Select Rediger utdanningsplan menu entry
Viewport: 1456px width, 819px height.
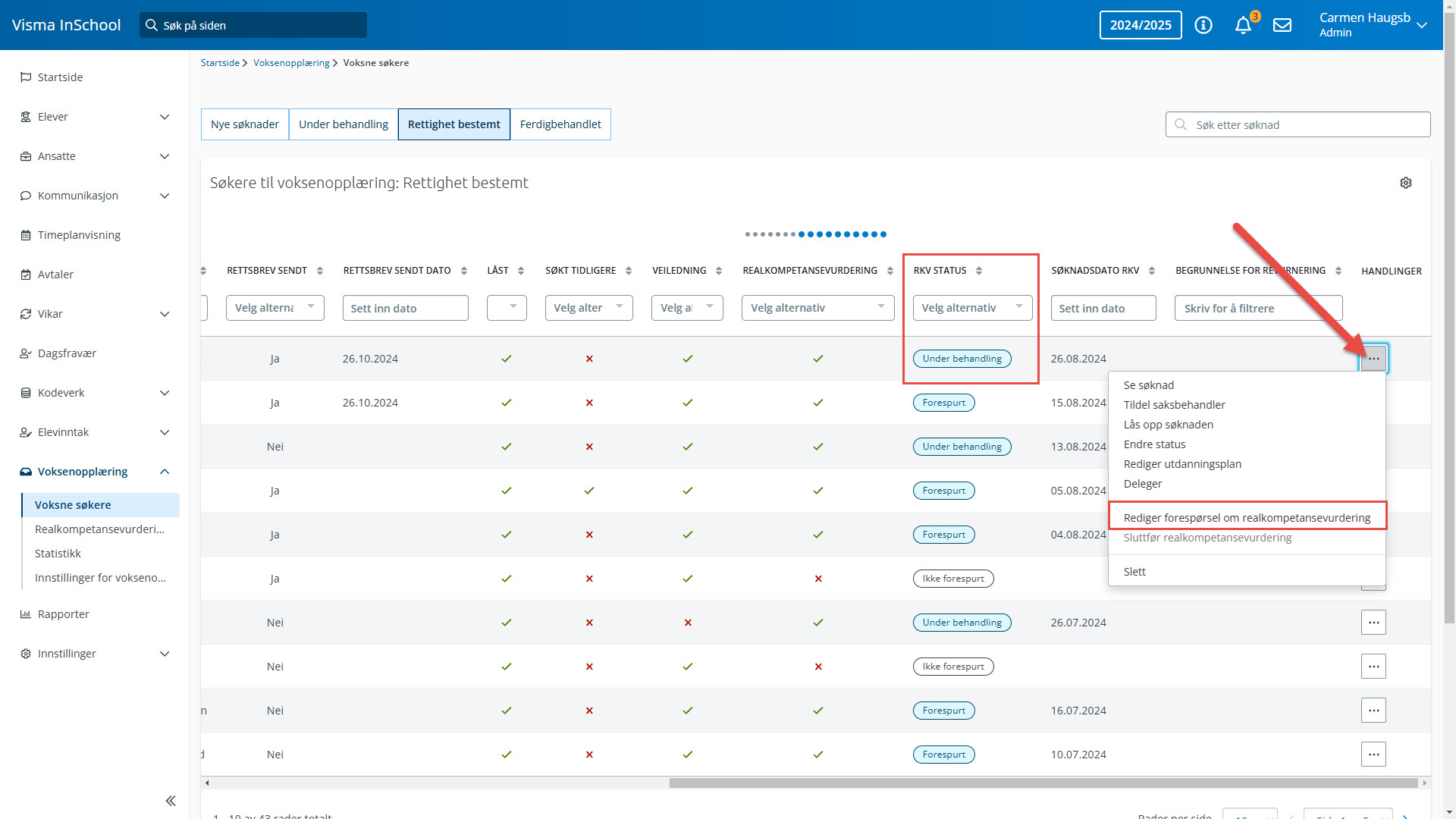pos(1182,464)
